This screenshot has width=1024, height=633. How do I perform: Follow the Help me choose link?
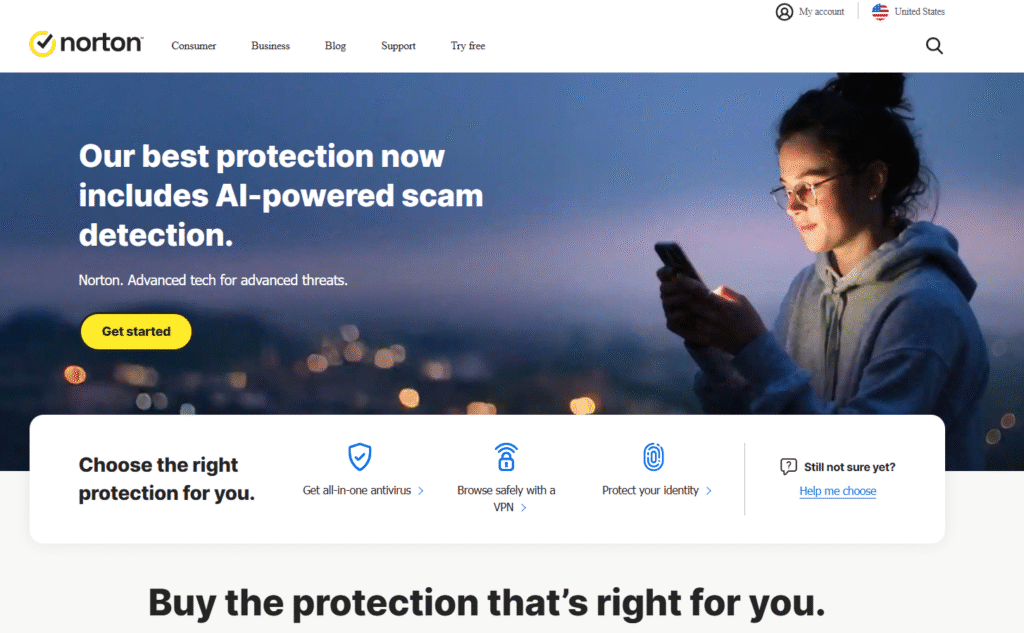838,491
